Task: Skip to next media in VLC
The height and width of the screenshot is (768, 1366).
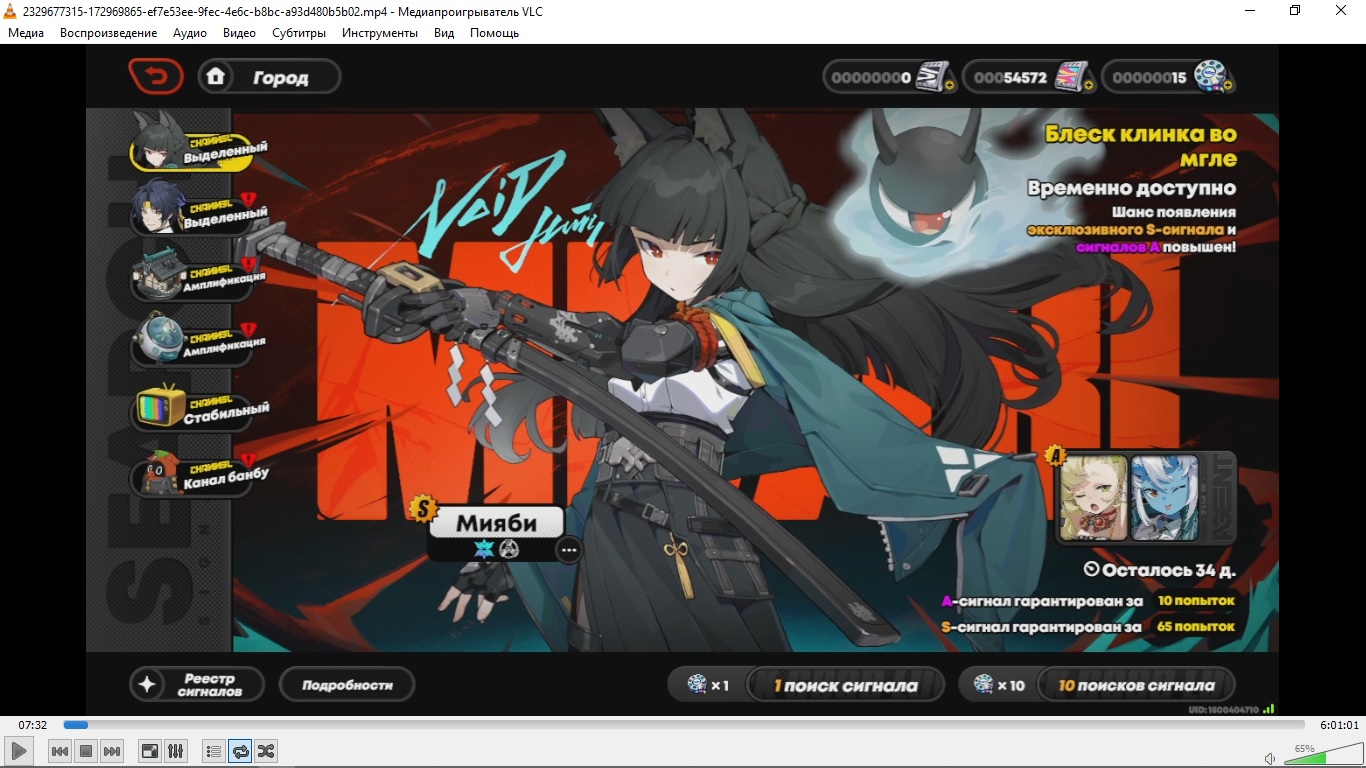Action: 112,751
